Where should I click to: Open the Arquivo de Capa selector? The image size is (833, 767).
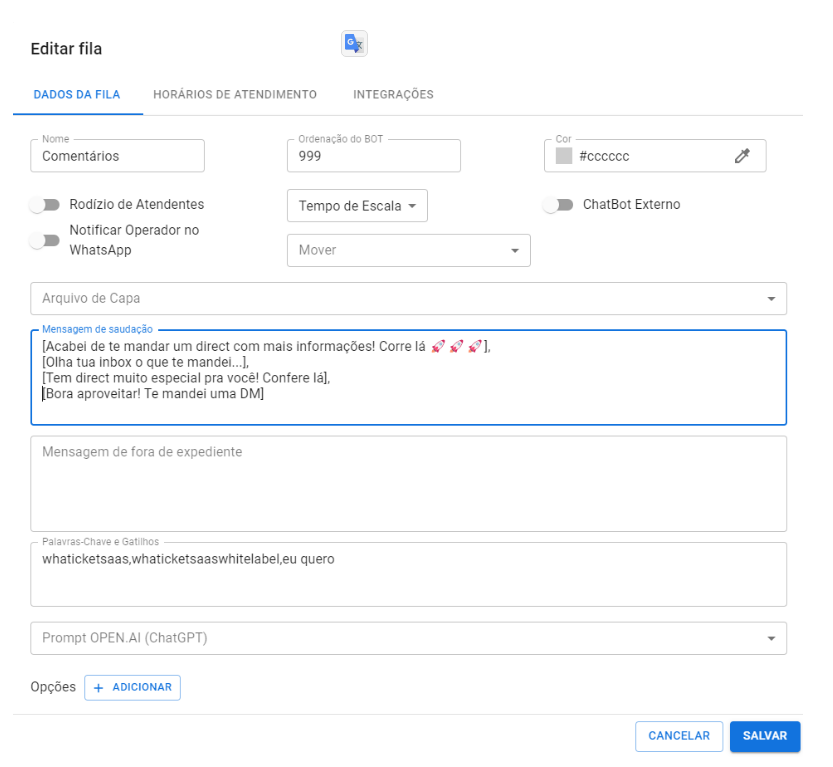click(x=408, y=298)
